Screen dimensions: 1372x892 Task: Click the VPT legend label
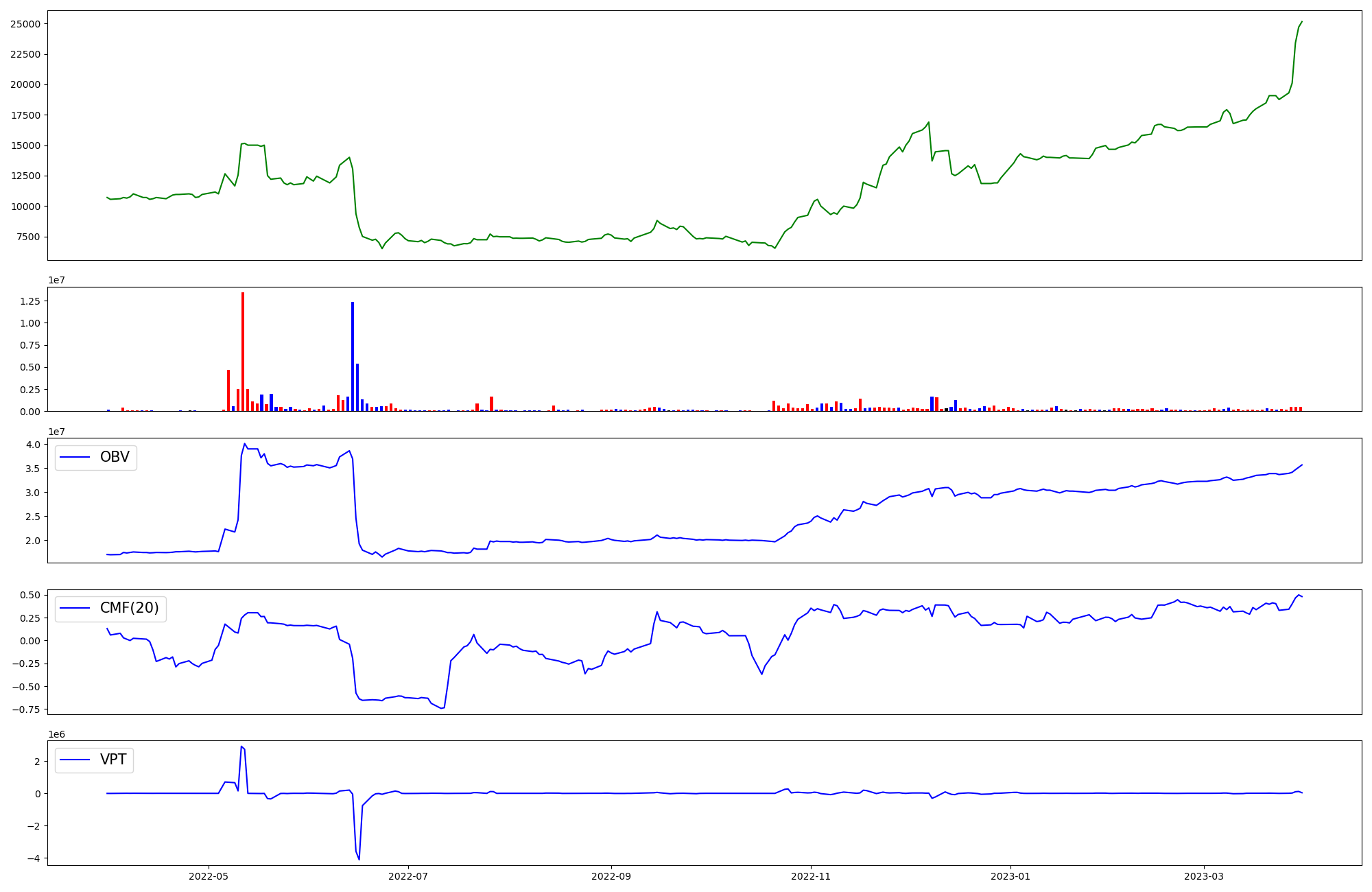tap(113, 760)
